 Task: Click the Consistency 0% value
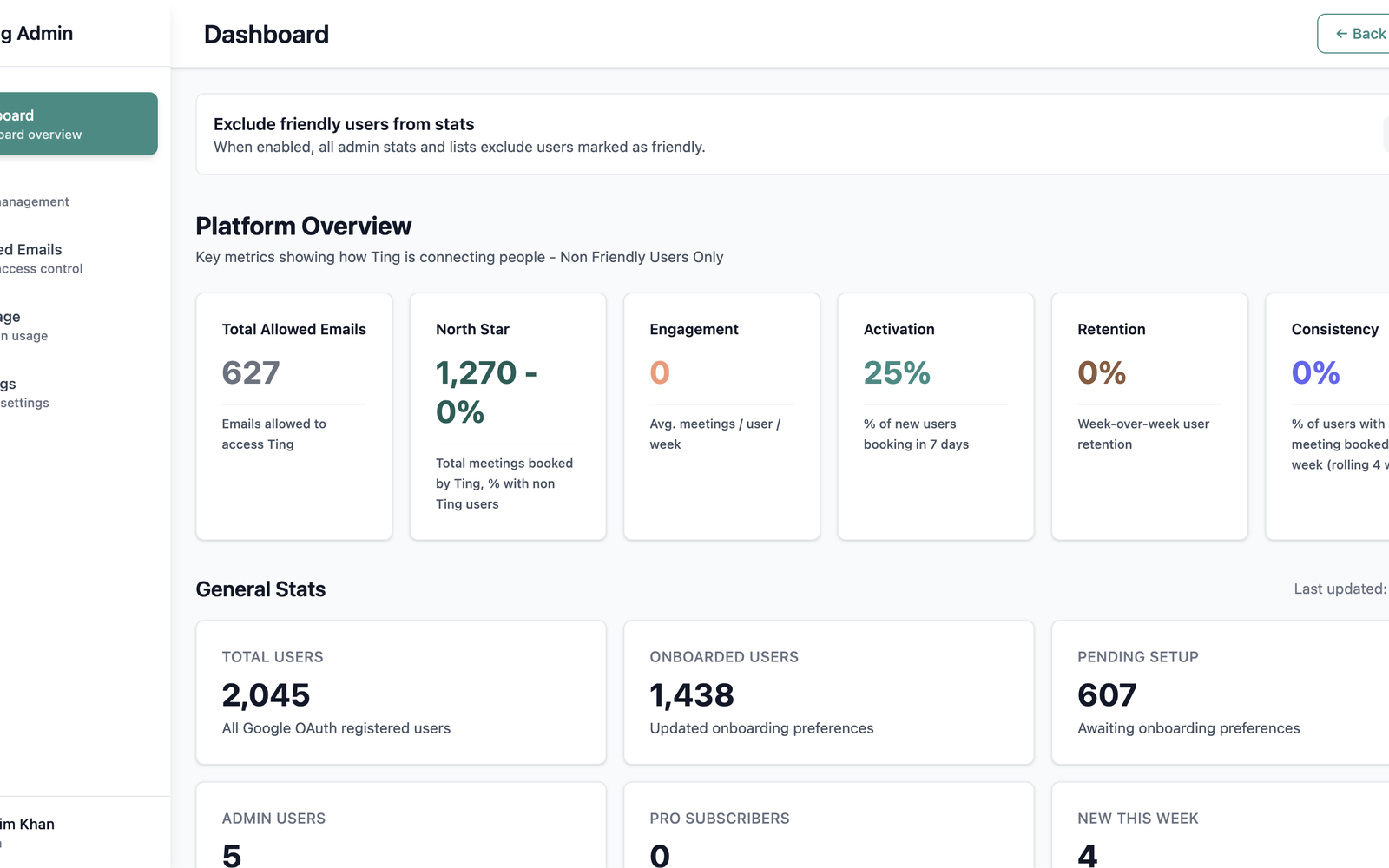tap(1315, 372)
